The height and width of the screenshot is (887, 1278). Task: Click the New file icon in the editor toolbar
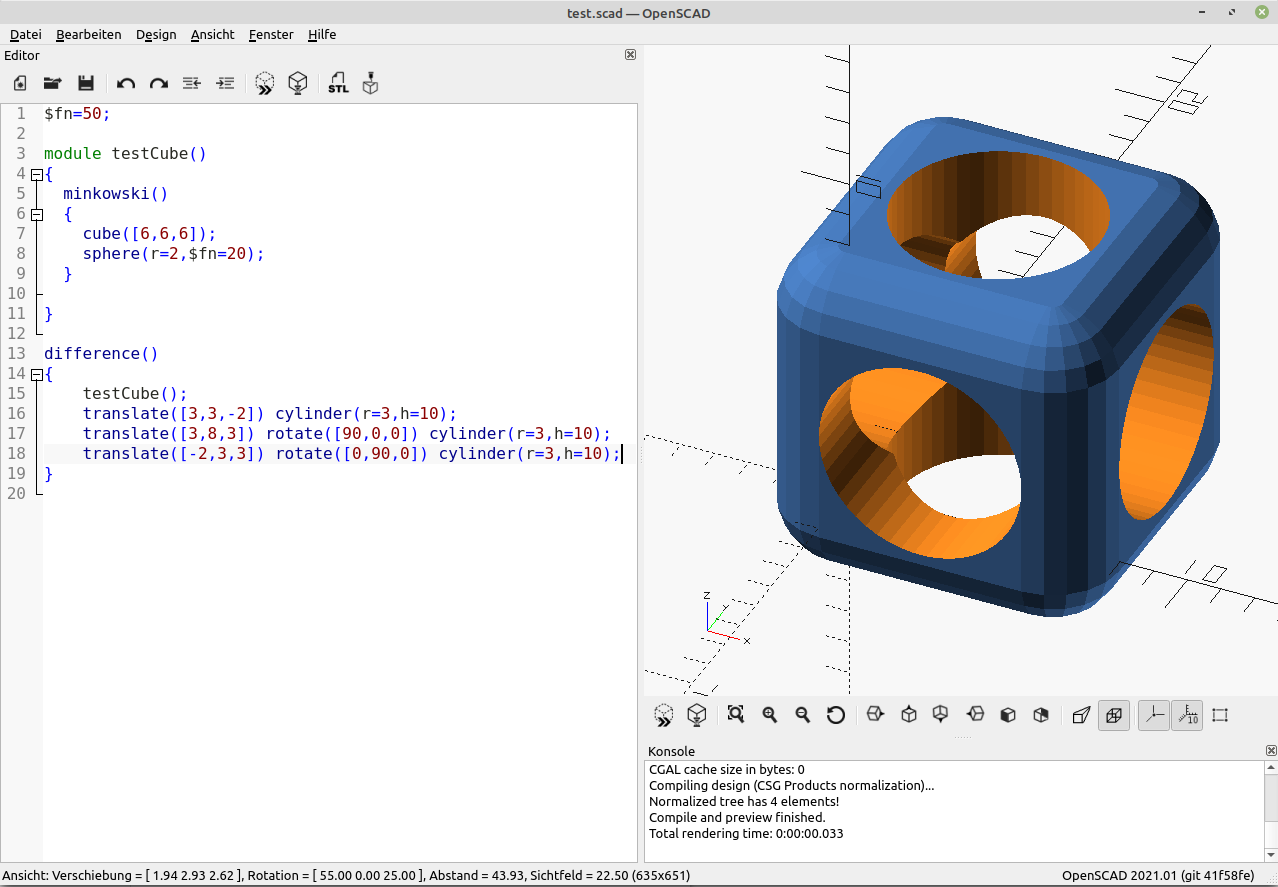(19, 84)
